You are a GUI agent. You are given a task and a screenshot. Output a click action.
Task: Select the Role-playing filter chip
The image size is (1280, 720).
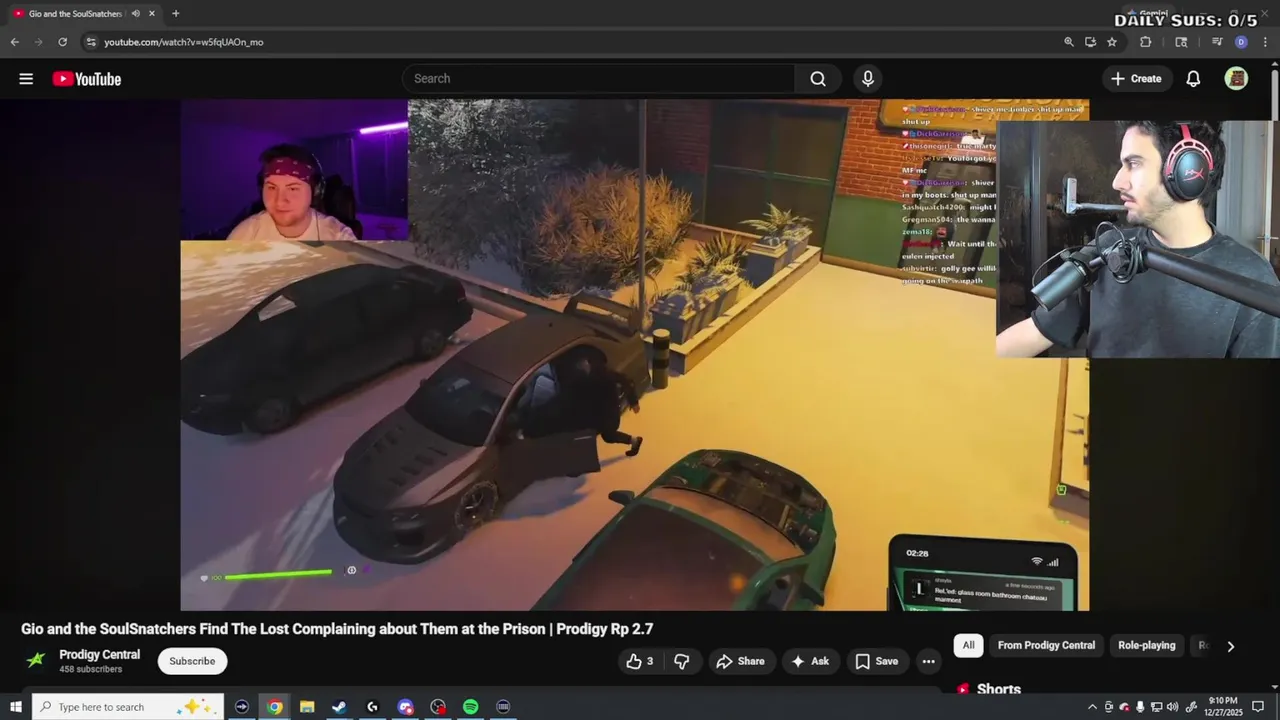[x=1146, y=645]
